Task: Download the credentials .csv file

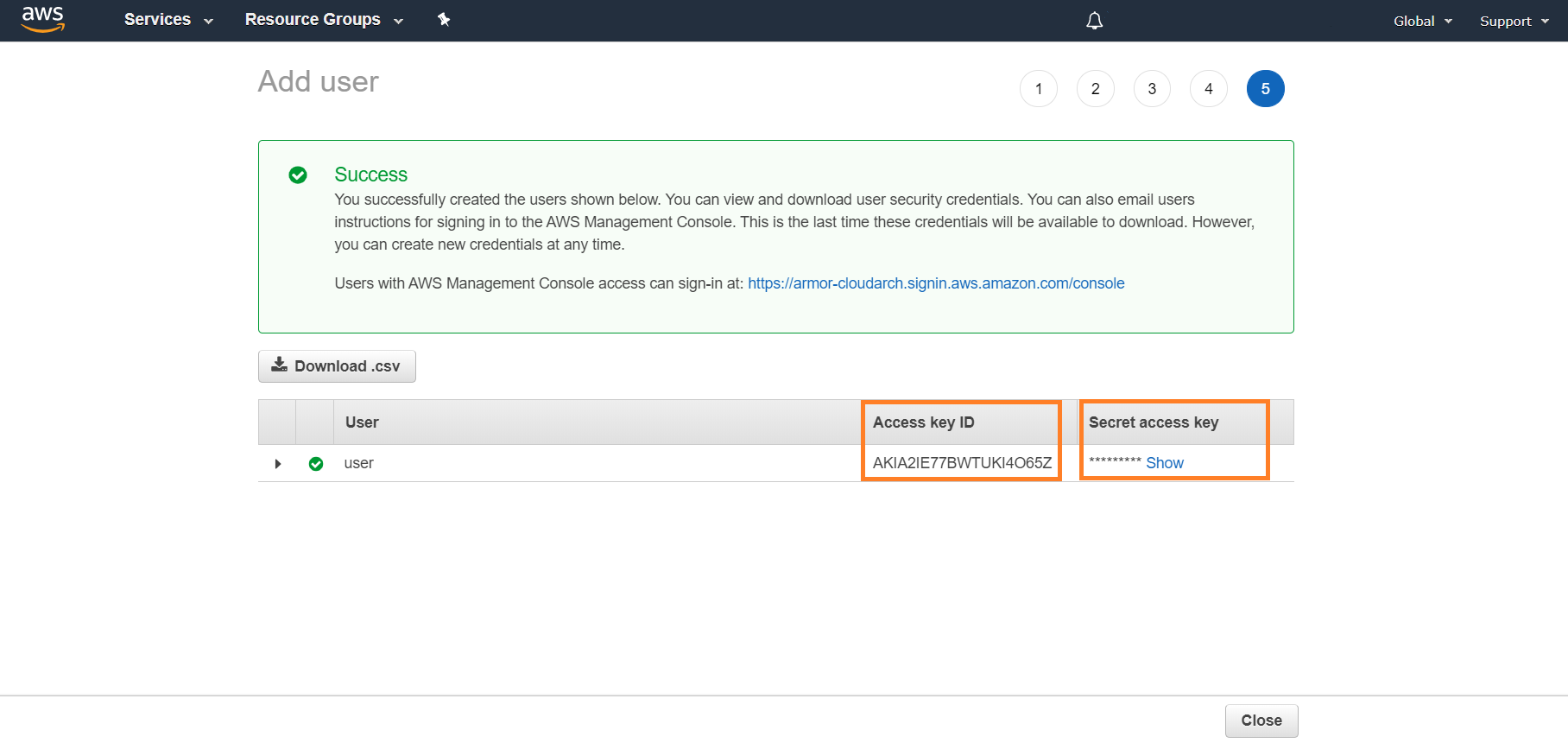Action: pos(337,366)
